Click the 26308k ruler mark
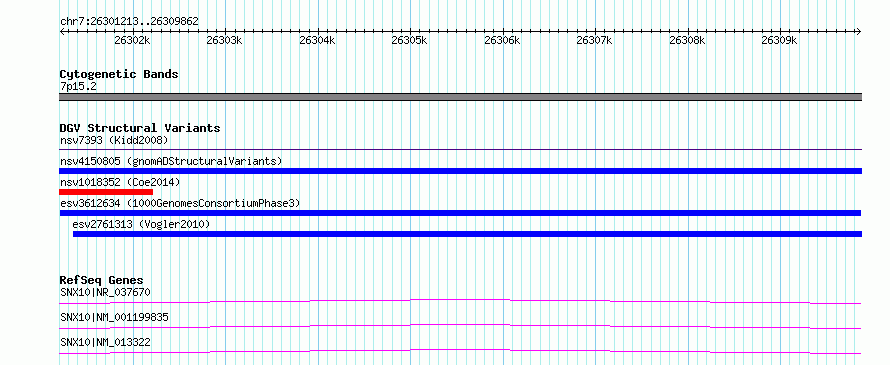This screenshot has height=365, width=890. point(687,40)
